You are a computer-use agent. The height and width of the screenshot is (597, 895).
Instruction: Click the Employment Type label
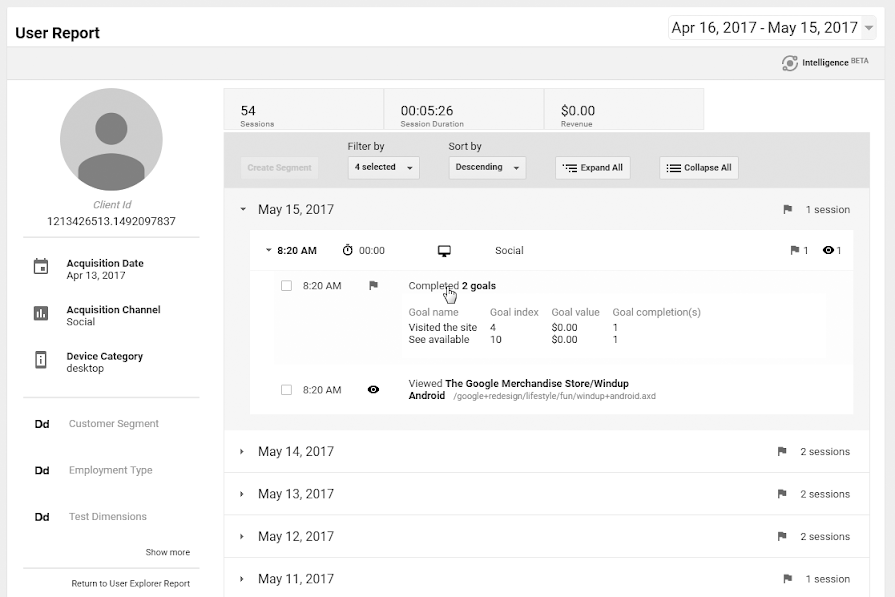point(111,470)
